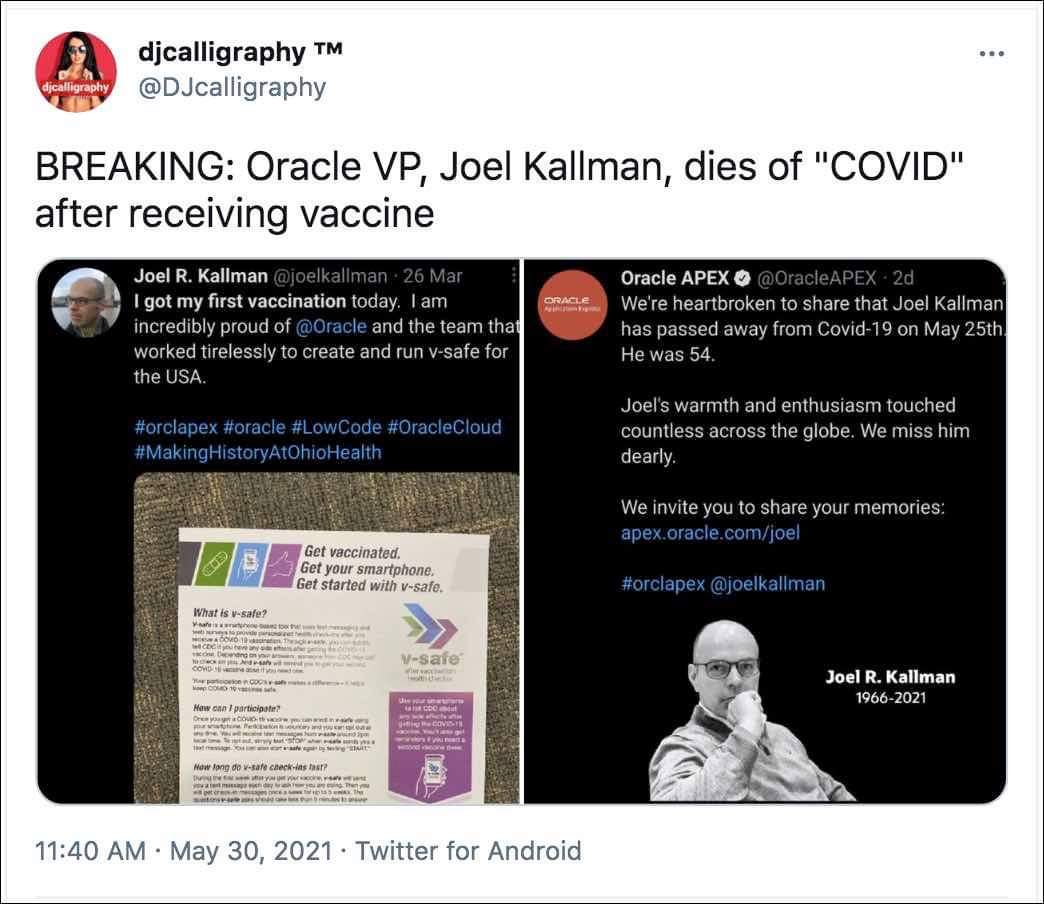Click the verified badge beside Oracle APEX
Screen dimensions: 1044x904
point(745,277)
